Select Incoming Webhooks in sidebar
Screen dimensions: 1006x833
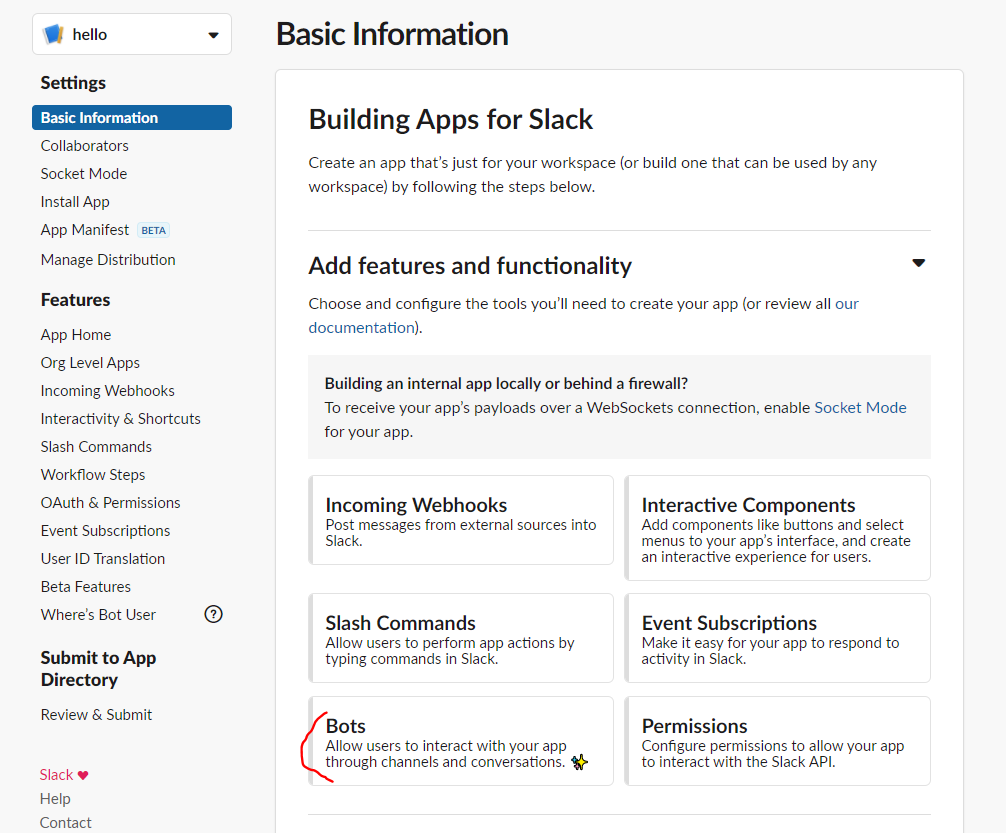107,391
